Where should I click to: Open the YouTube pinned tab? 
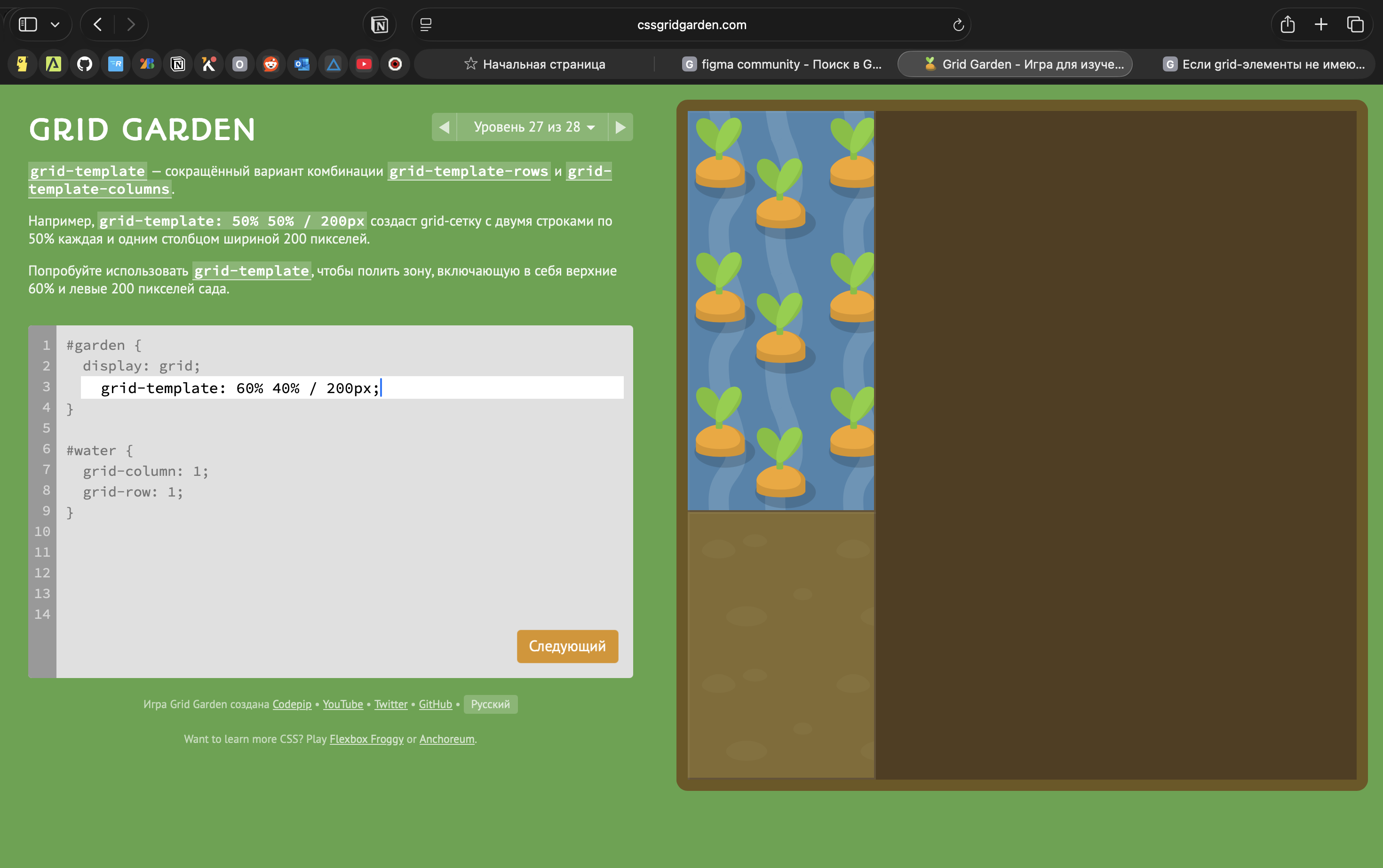[364, 64]
